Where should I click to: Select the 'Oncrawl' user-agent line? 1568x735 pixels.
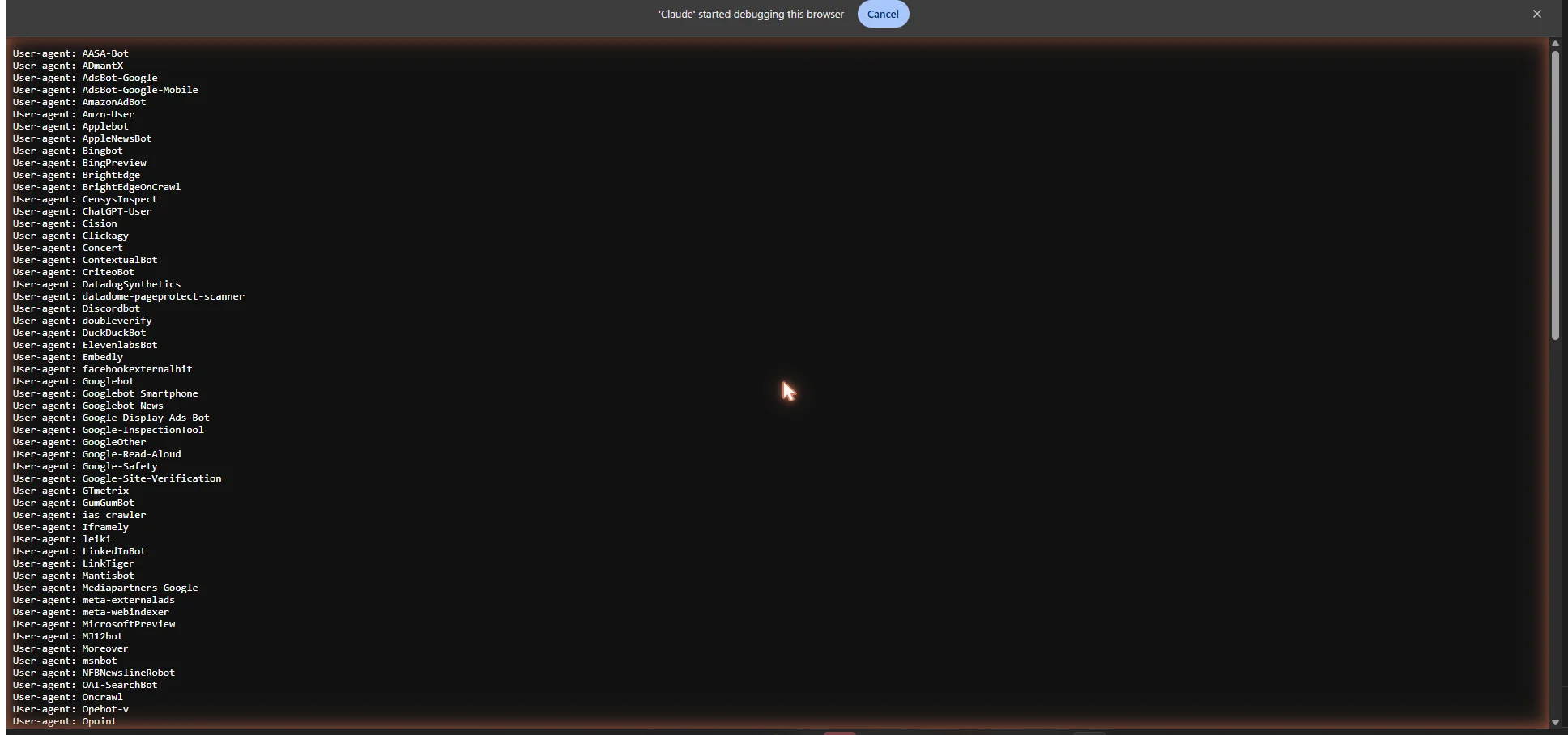(x=68, y=697)
